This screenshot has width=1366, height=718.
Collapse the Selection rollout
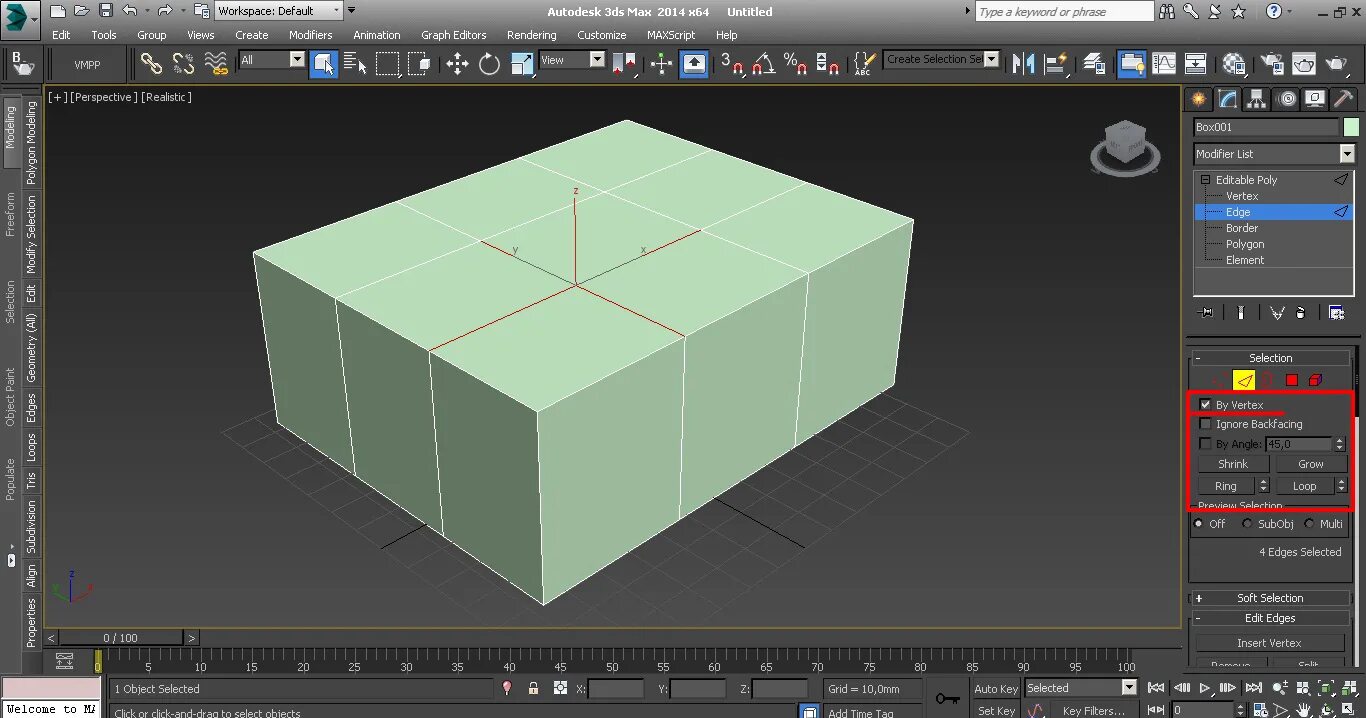pyautogui.click(x=1270, y=358)
